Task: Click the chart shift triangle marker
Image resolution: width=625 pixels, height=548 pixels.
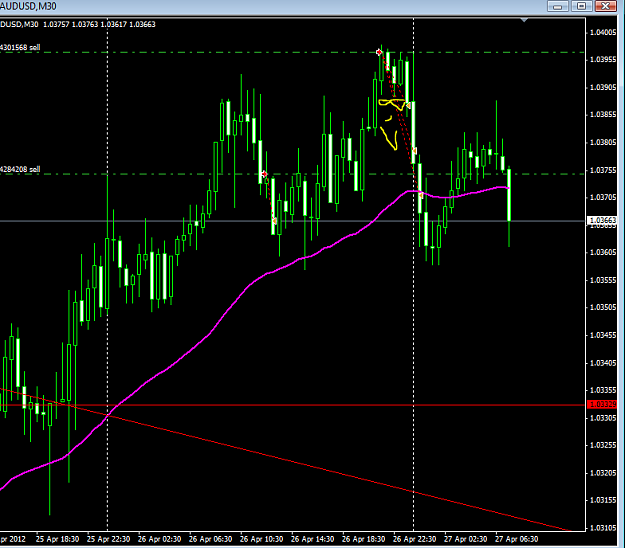Action: pyautogui.click(x=524, y=20)
